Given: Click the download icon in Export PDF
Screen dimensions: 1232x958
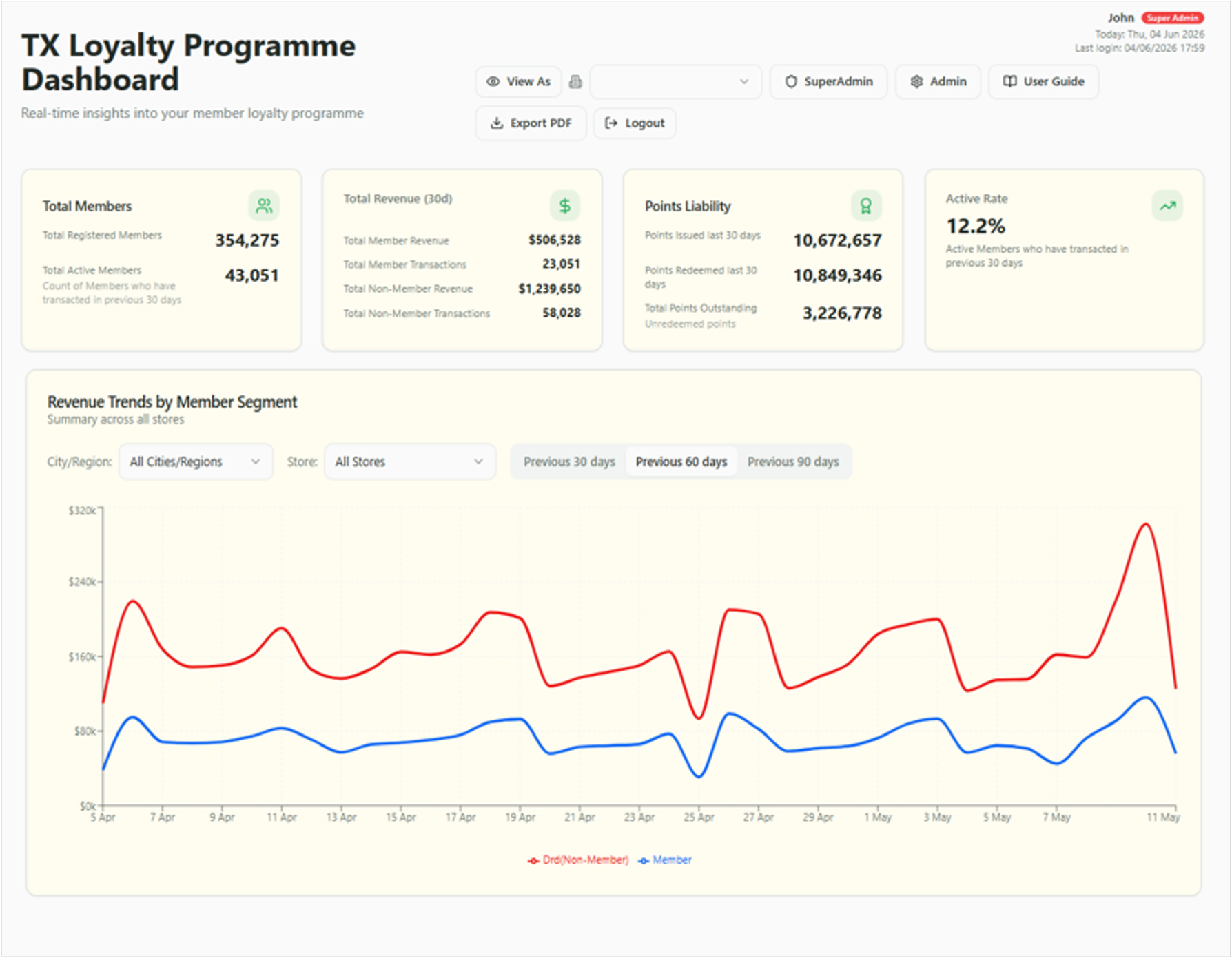Looking at the screenshot, I should pos(496,123).
